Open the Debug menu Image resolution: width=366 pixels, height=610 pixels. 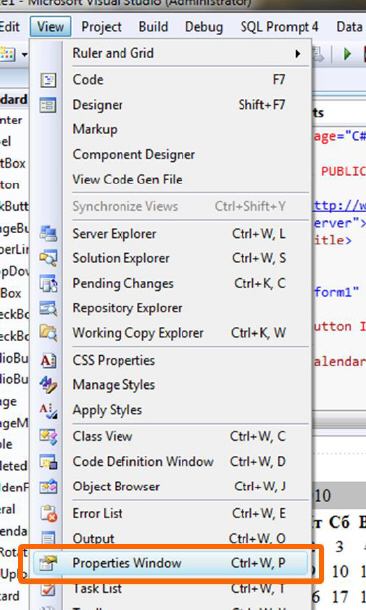coord(204,27)
